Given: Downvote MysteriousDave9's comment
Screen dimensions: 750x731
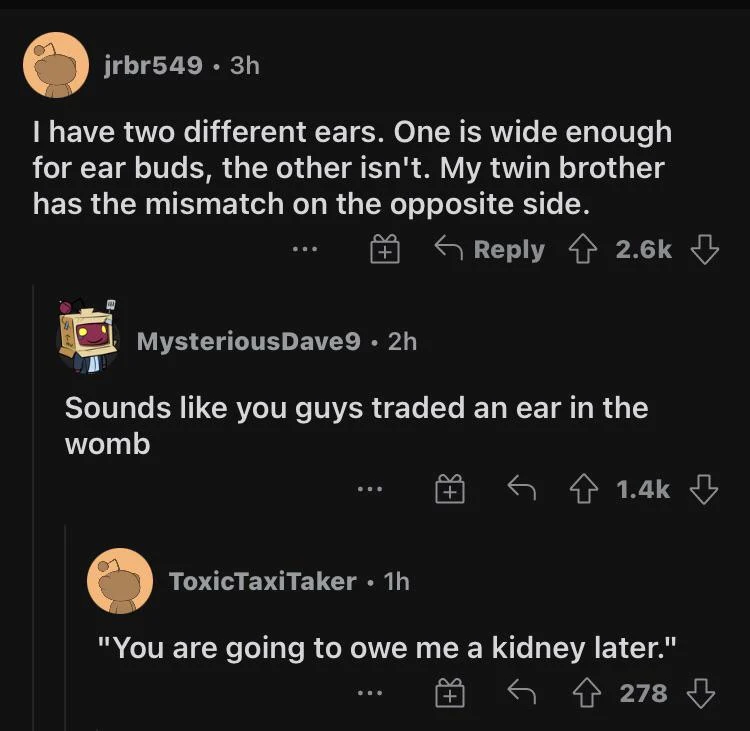Looking at the screenshot, I should 705,489.
